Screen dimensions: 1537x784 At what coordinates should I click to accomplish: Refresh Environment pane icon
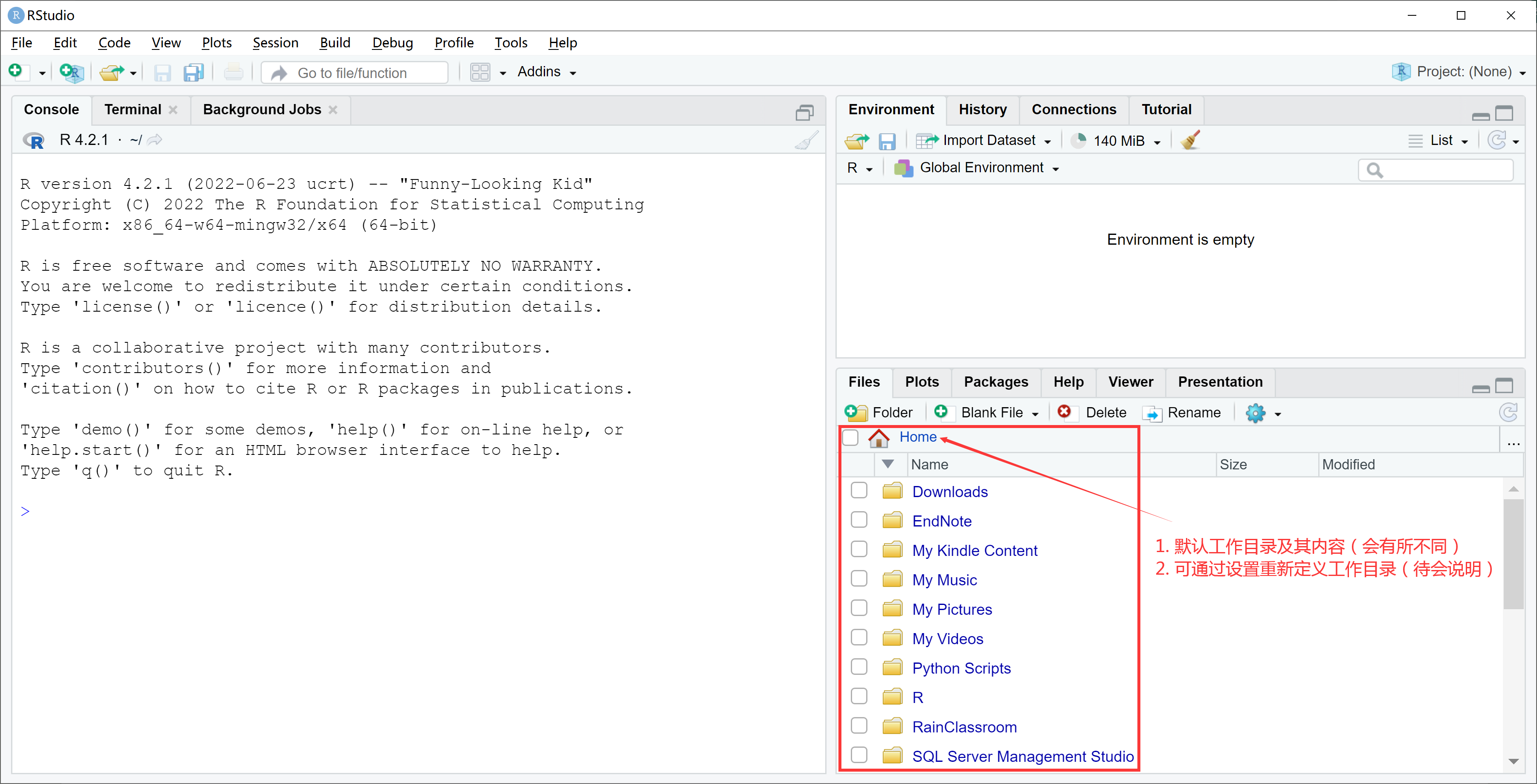1496,140
